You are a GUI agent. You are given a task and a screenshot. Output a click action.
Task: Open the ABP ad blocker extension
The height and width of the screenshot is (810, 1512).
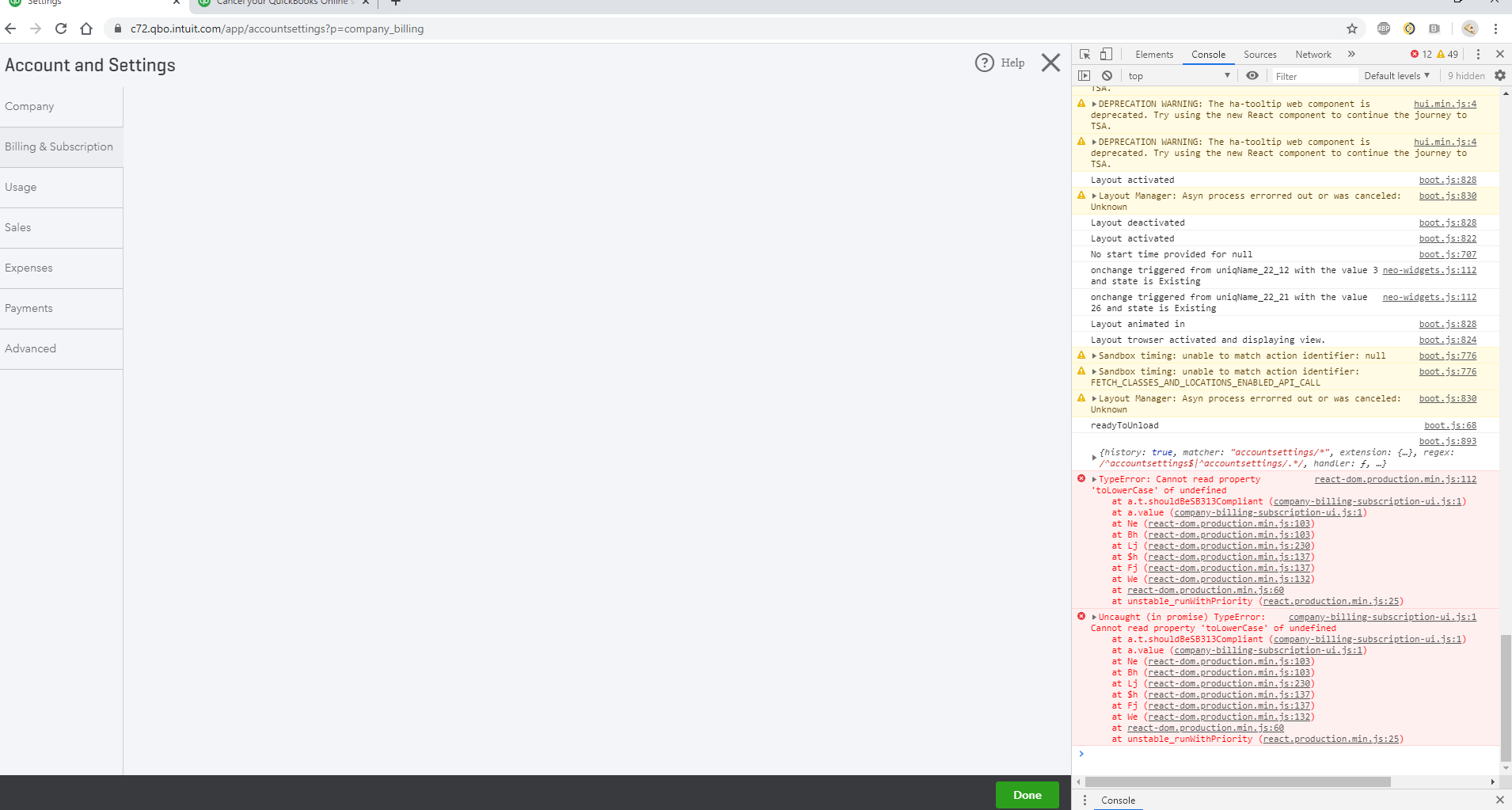tap(1384, 29)
